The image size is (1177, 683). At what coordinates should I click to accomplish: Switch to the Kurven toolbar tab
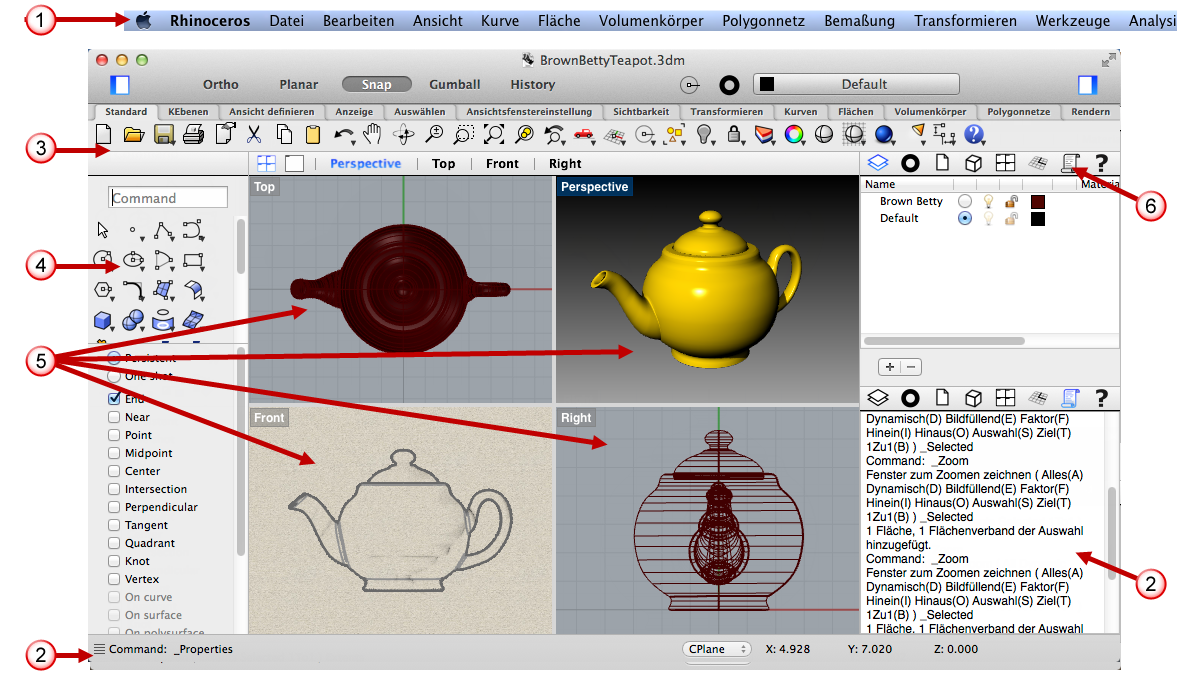point(800,112)
